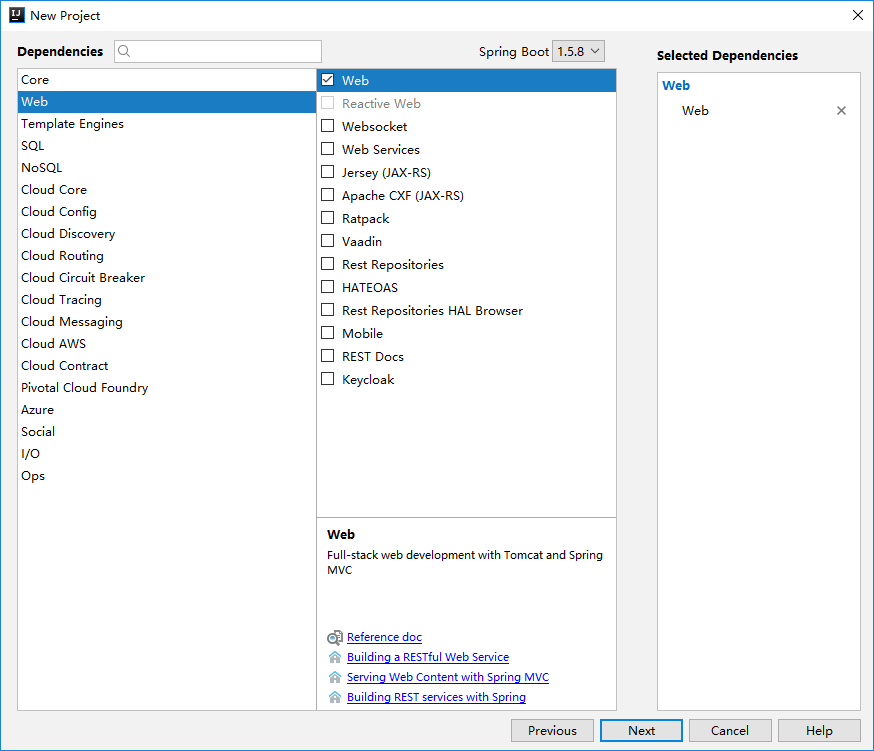Click the home icon beside Building a RESTful Web Service
This screenshot has height=751, width=874.
point(334,657)
